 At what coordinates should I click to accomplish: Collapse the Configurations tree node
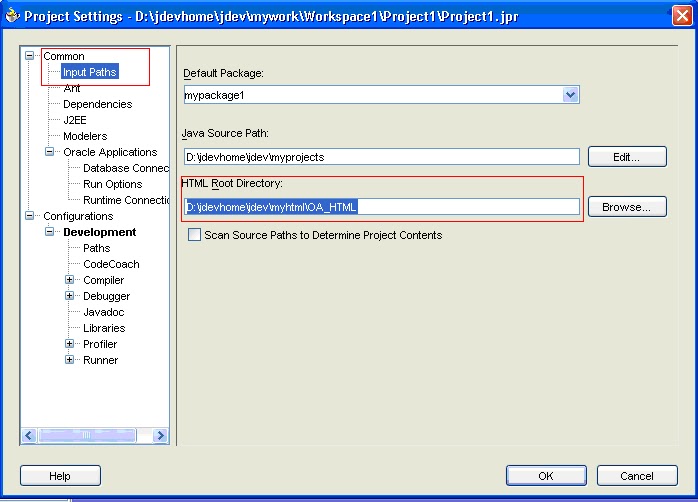pos(29,216)
